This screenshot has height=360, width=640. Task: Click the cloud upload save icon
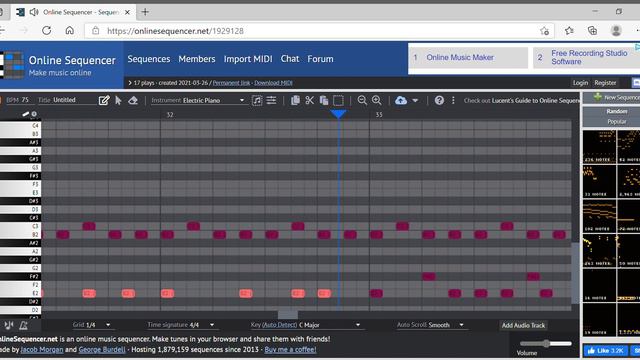(x=401, y=100)
